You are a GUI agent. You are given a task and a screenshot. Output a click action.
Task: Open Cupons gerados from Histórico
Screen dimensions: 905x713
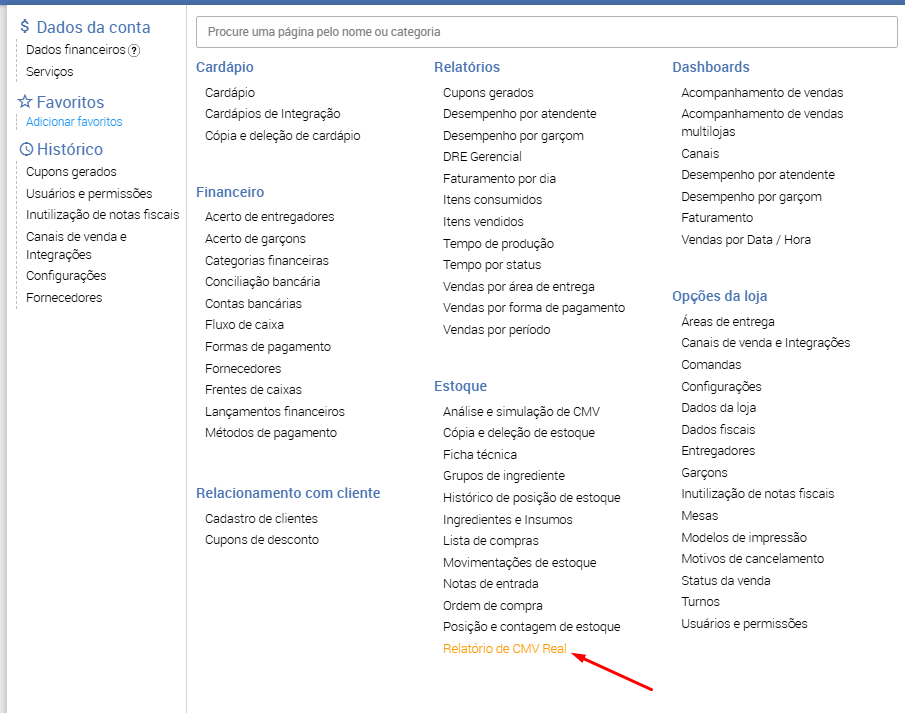point(71,172)
